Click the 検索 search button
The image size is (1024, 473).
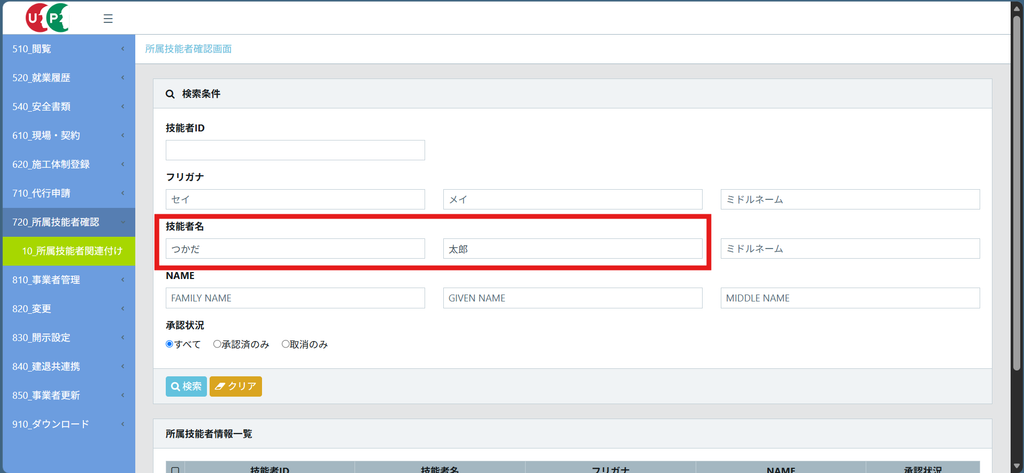pyautogui.click(x=186, y=386)
